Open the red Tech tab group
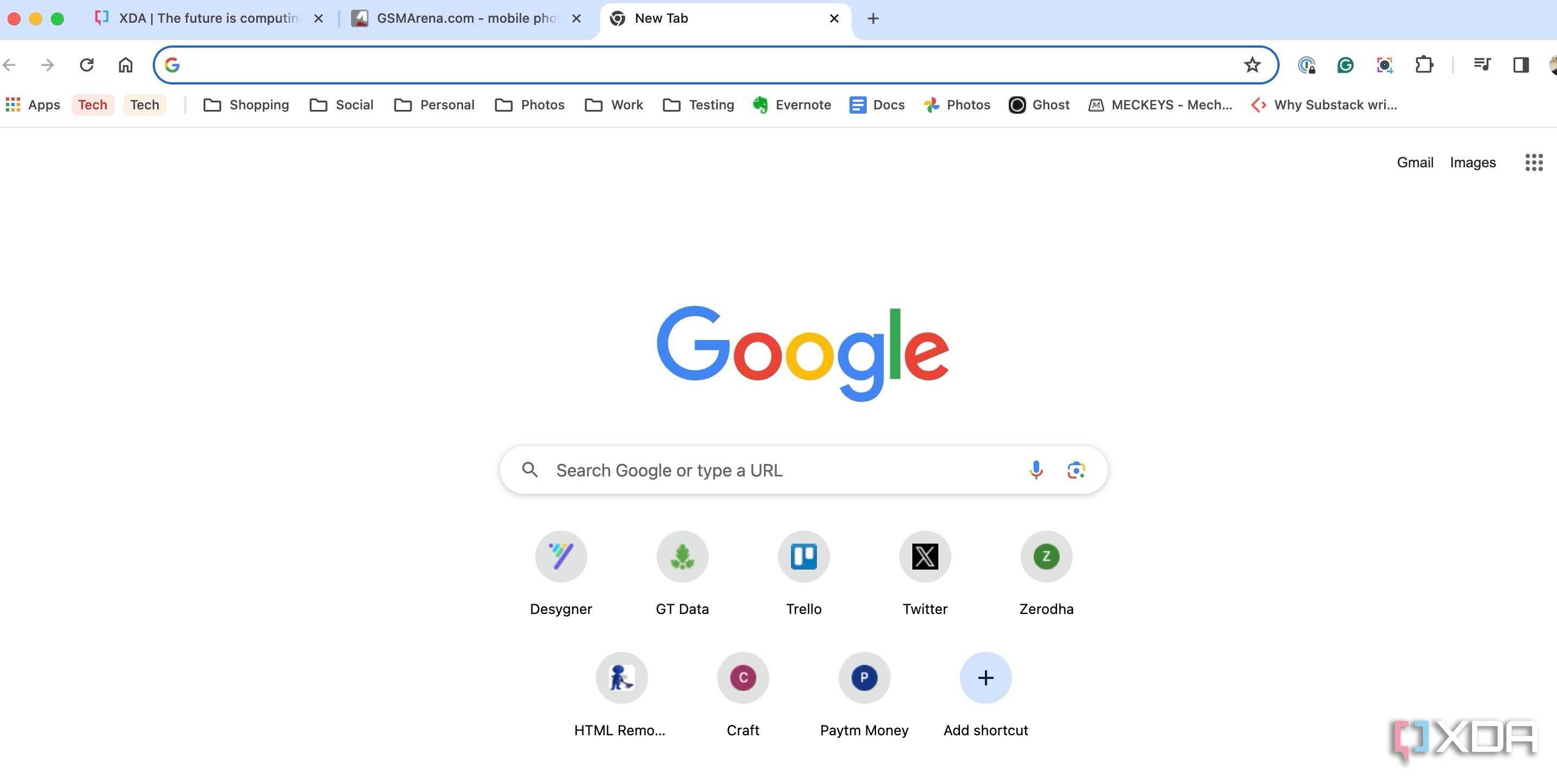The width and height of the screenshot is (1557, 784). coord(93,104)
